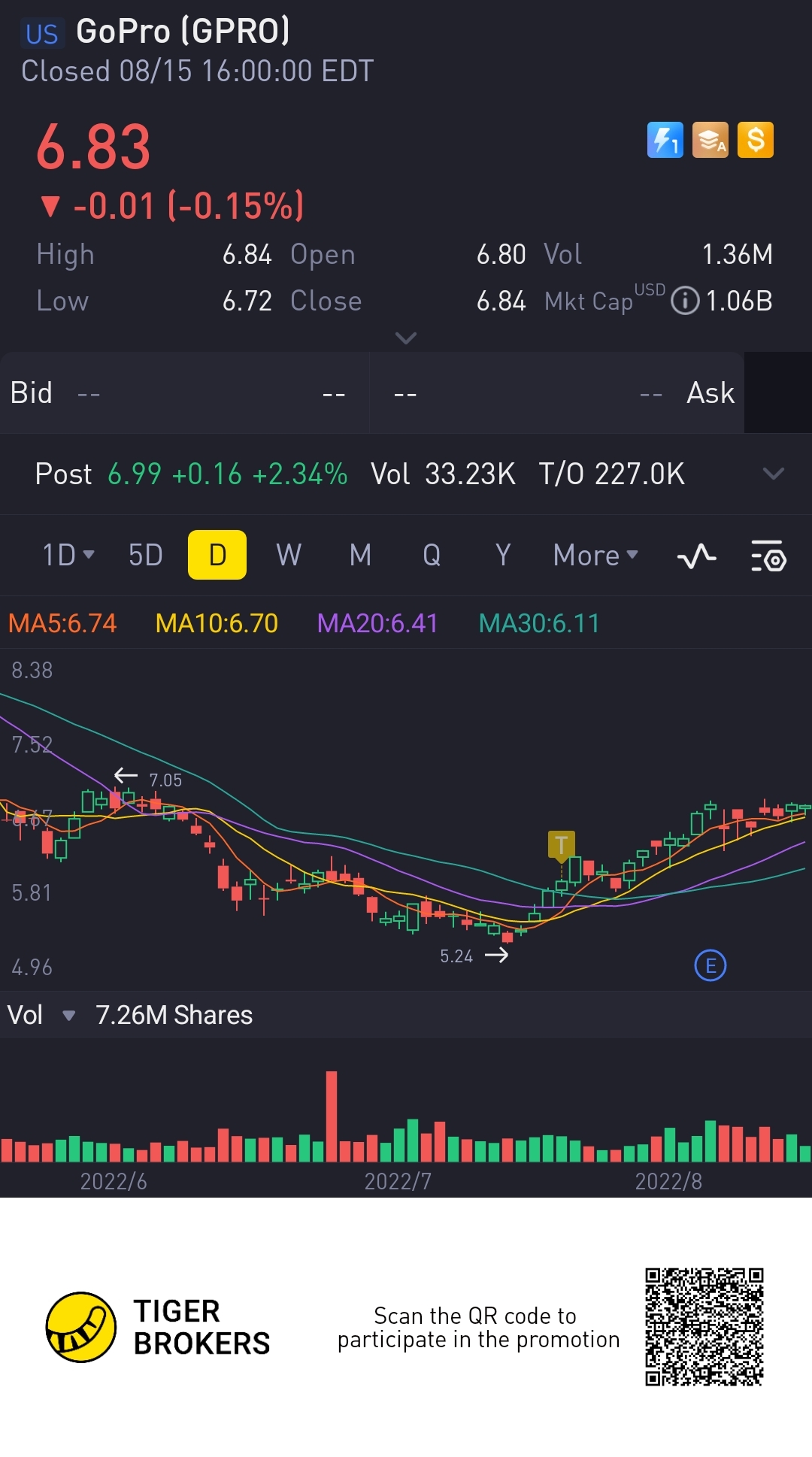Tap the Vol value 1.36M
812x1457 pixels.
[x=738, y=254]
